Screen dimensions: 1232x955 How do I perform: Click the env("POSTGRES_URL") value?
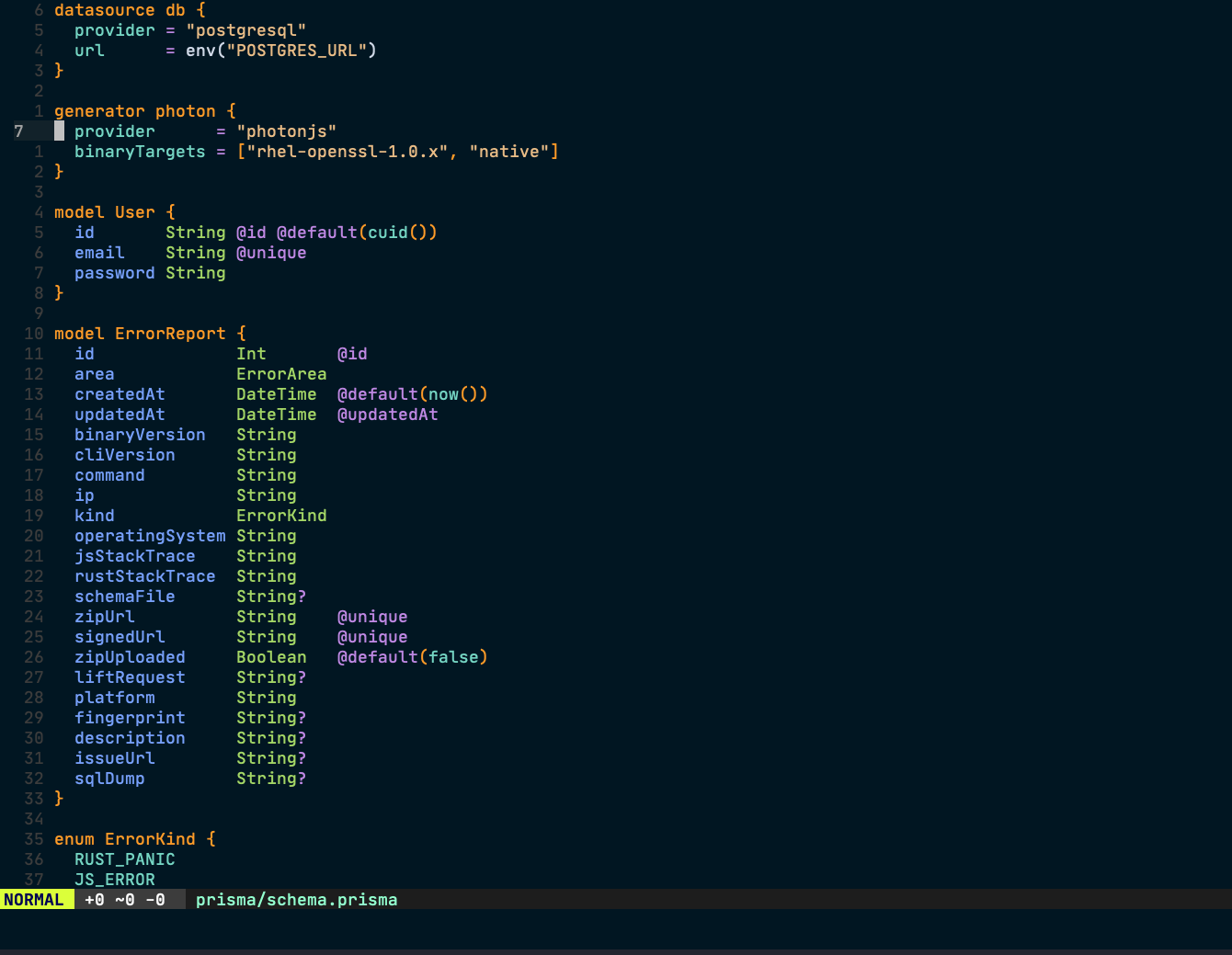(x=281, y=51)
